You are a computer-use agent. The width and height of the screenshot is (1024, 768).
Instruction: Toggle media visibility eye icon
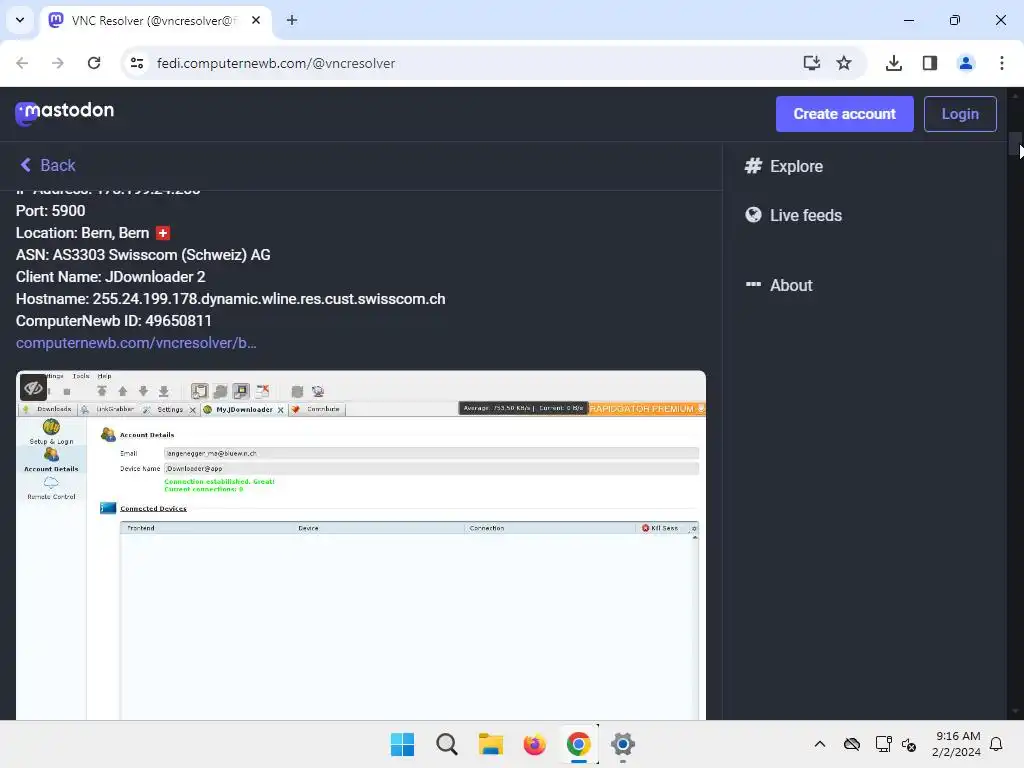pyautogui.click(x=33, y=388)
